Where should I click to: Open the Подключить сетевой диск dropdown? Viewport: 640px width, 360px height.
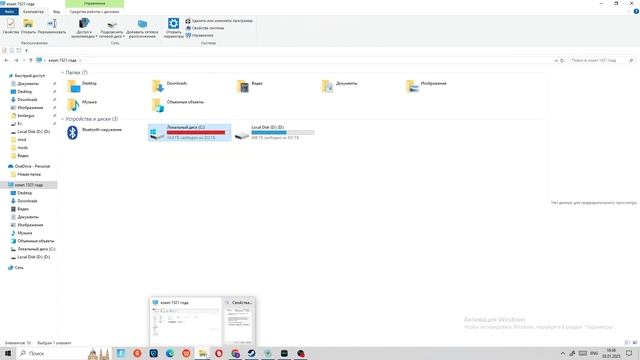112,28
